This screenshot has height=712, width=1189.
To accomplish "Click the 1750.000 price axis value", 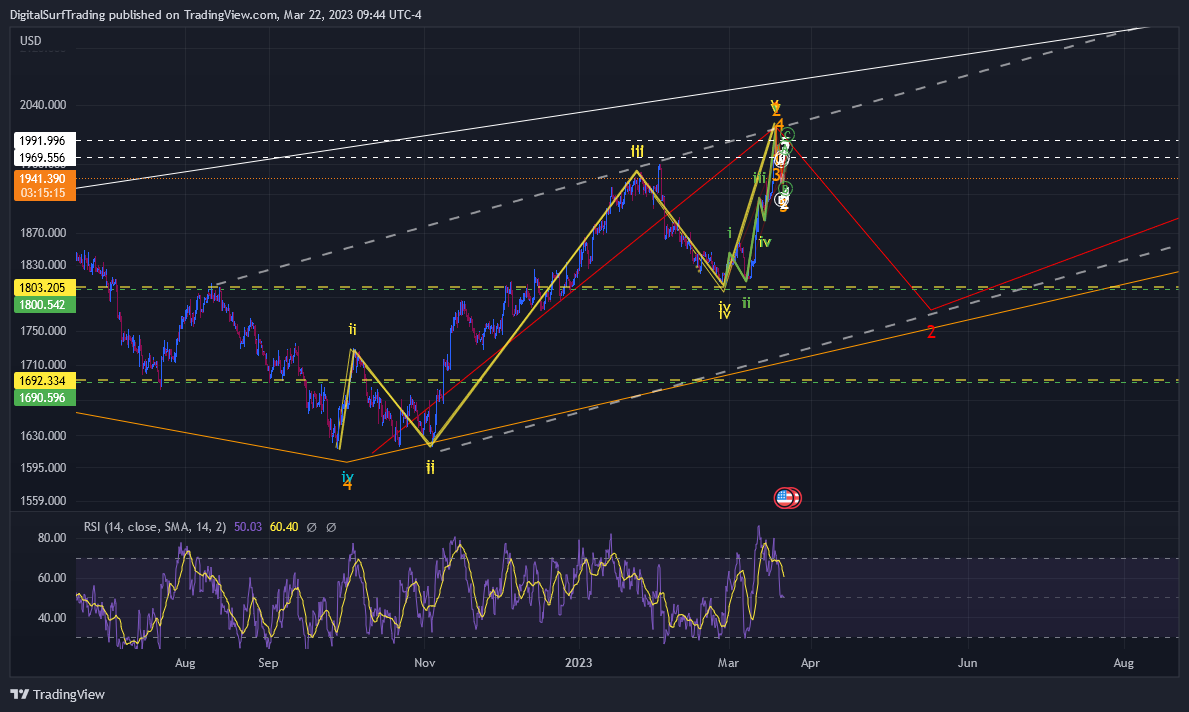I will tap(42, 331).
